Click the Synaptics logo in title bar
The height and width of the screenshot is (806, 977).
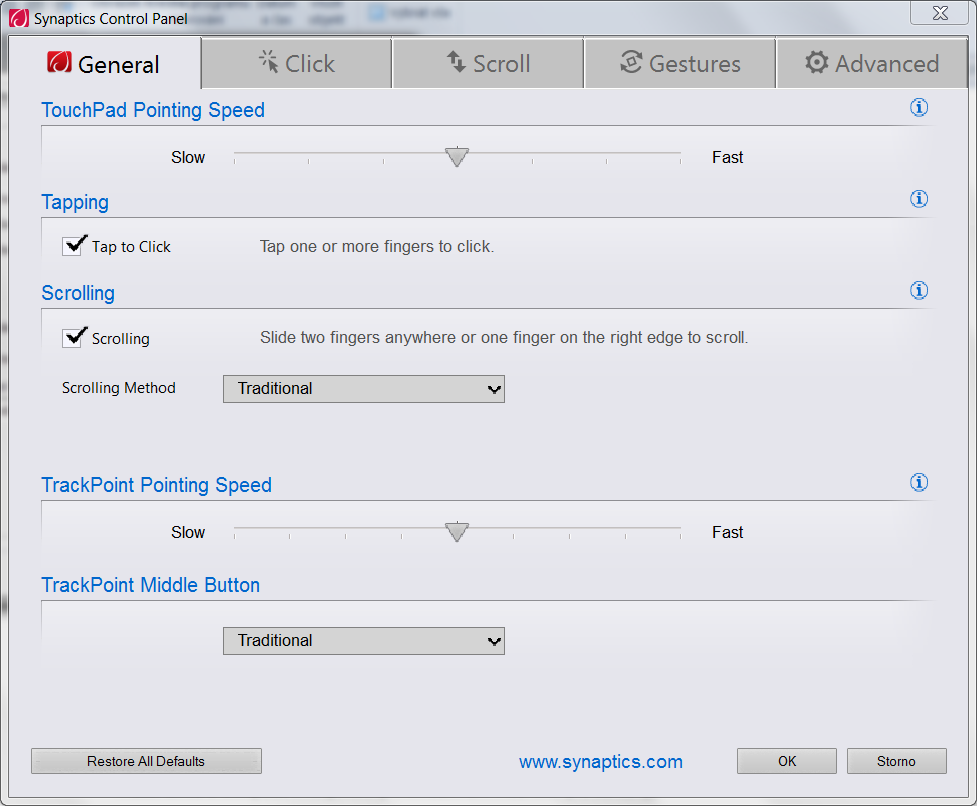click(x=20, y=18)
